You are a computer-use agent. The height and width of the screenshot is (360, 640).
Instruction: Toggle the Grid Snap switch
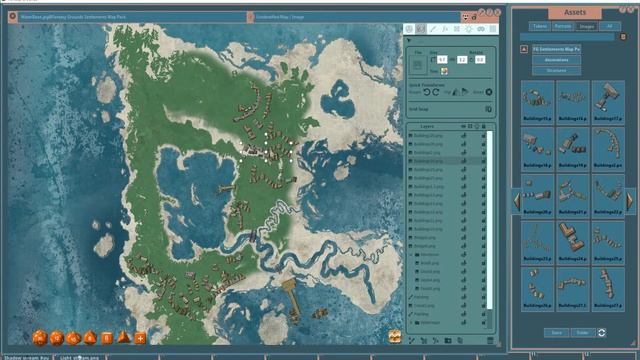coord(488,109)
